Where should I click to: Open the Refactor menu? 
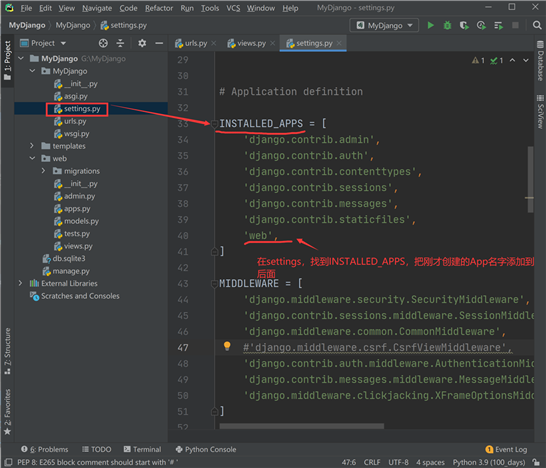coord(159,8)
